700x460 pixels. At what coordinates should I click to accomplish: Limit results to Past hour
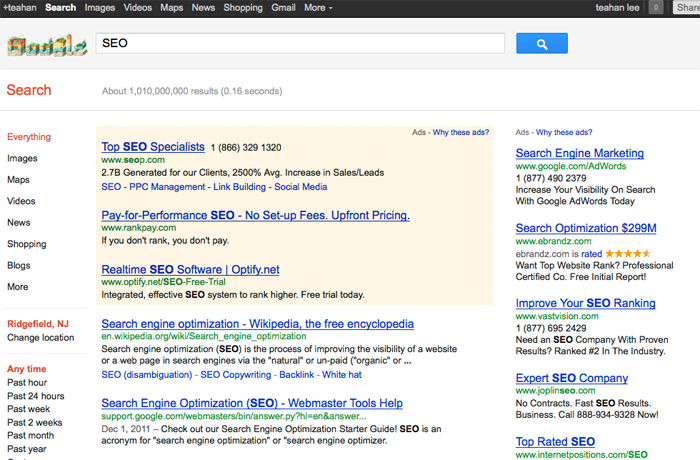[27, 382]
